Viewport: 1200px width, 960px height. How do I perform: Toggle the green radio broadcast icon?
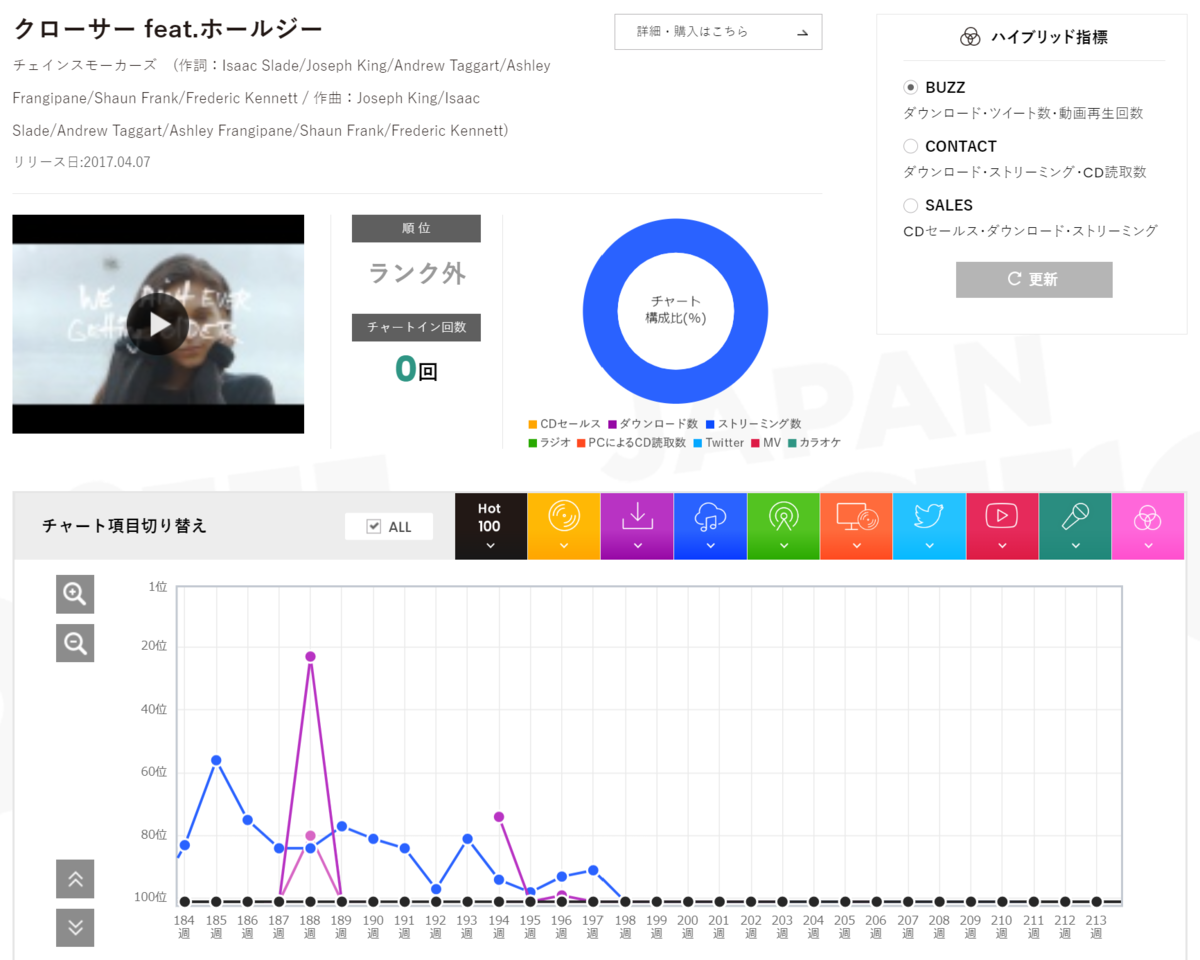tap(783, 526)
